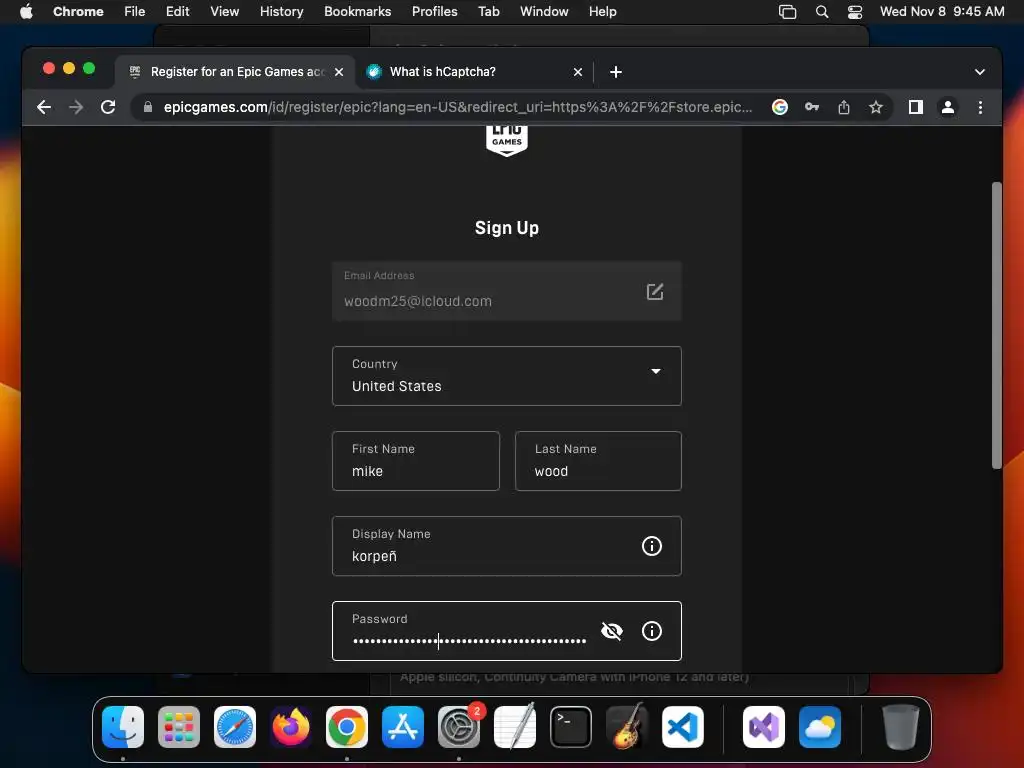The image size is (1024, 768).
Task: Open the History menu
Action: pos(281,12)
